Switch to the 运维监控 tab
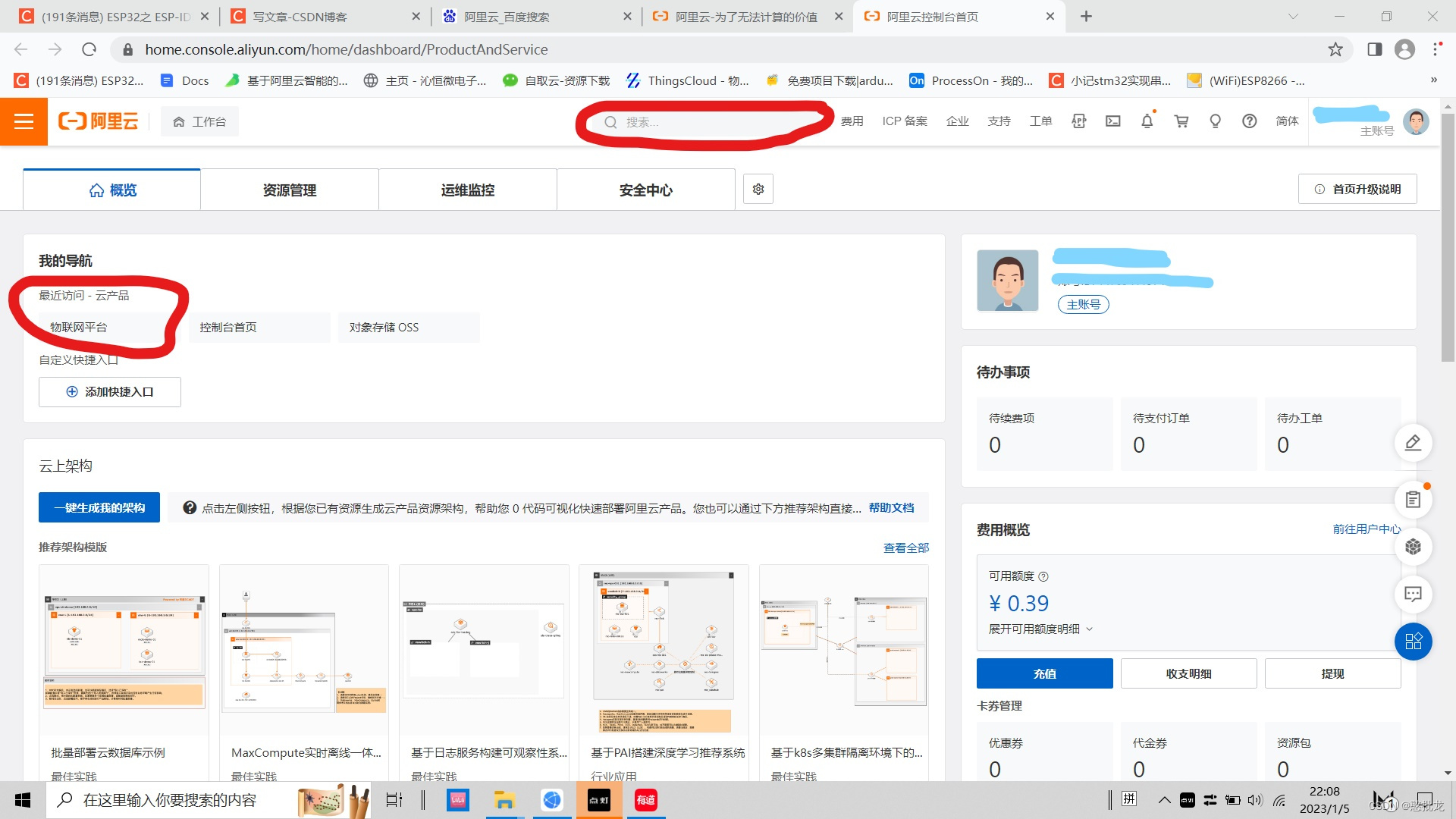1456x819 pixels. tap(467, 190)
